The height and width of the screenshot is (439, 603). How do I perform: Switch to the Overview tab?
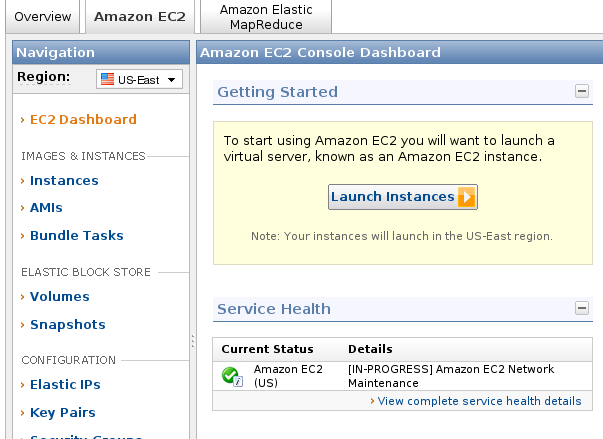pyautogui.click(x=43, y=17)
